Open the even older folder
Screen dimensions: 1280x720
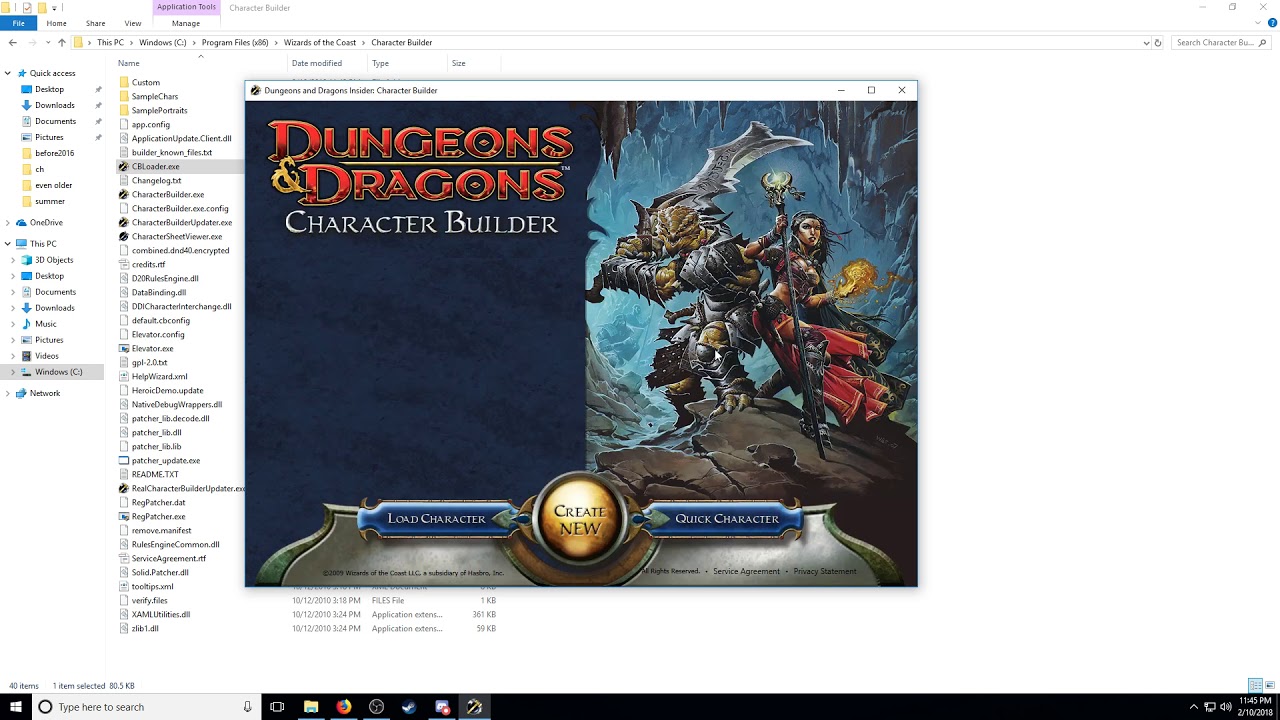pos(53,185)
